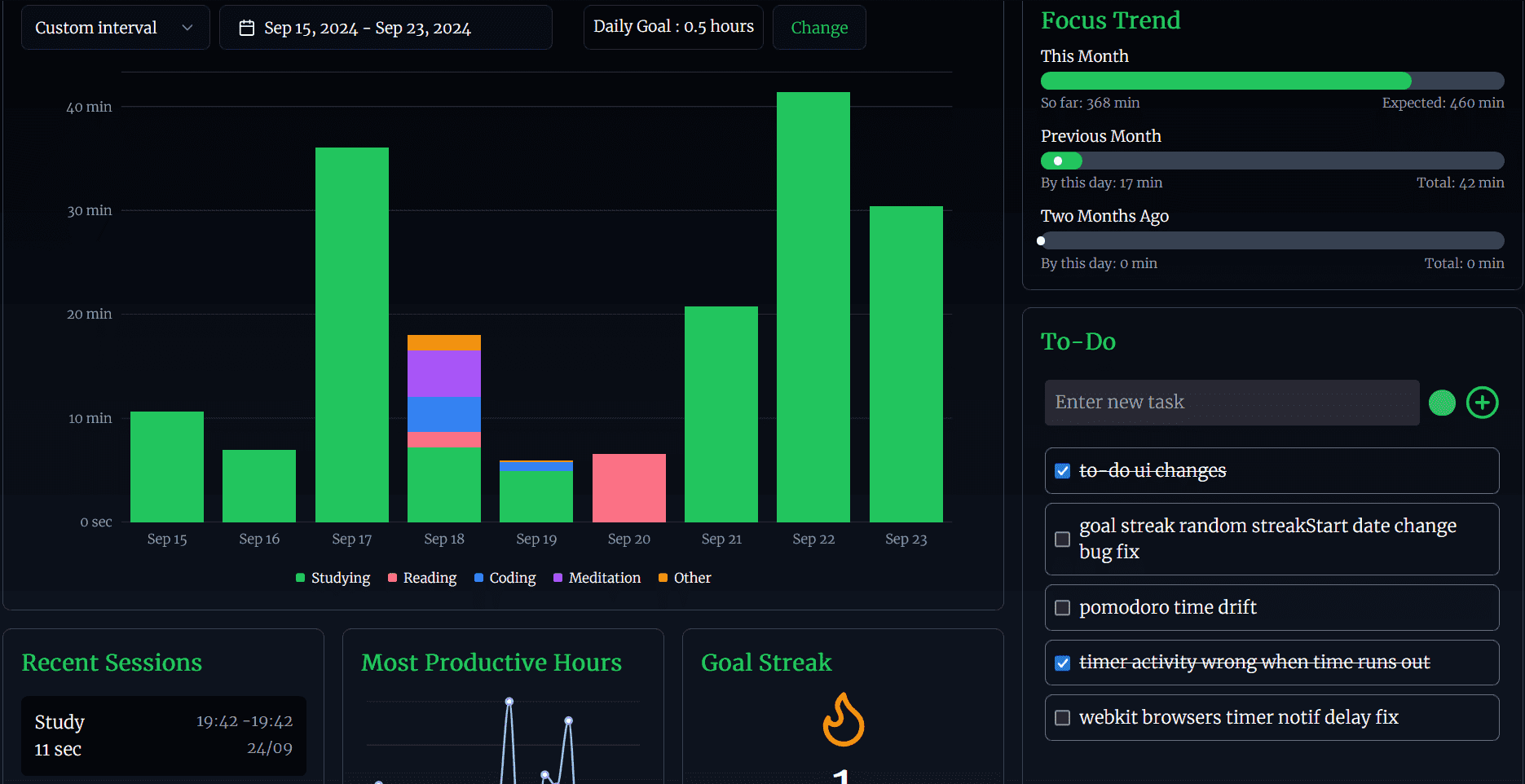Click 'So far: 368 min' text

[1091, 103]
